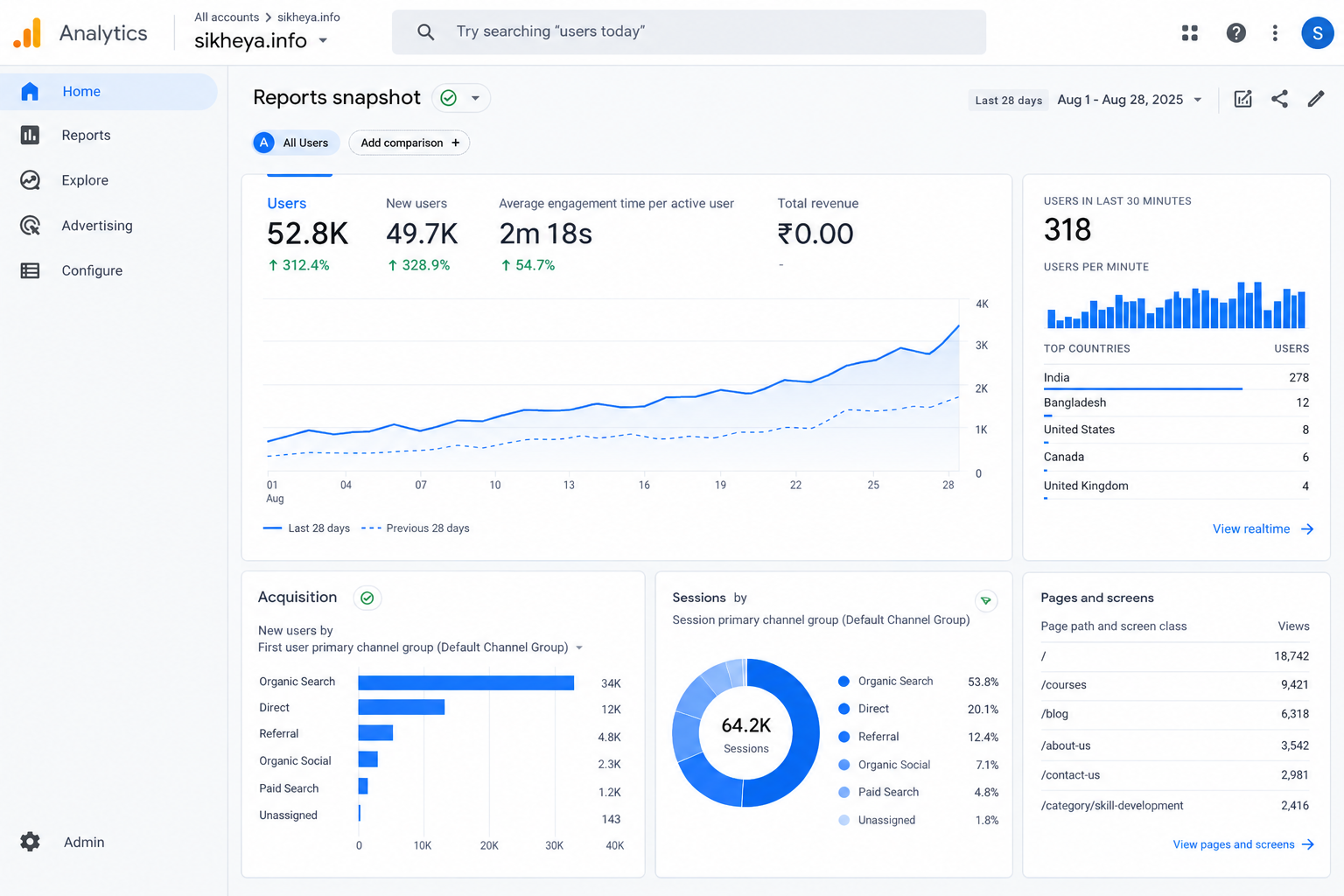Viewport: 1344px width, 896px height.
Task: Toggle the Organic Search legend dot in Sessions
Action: pos(844,682)
